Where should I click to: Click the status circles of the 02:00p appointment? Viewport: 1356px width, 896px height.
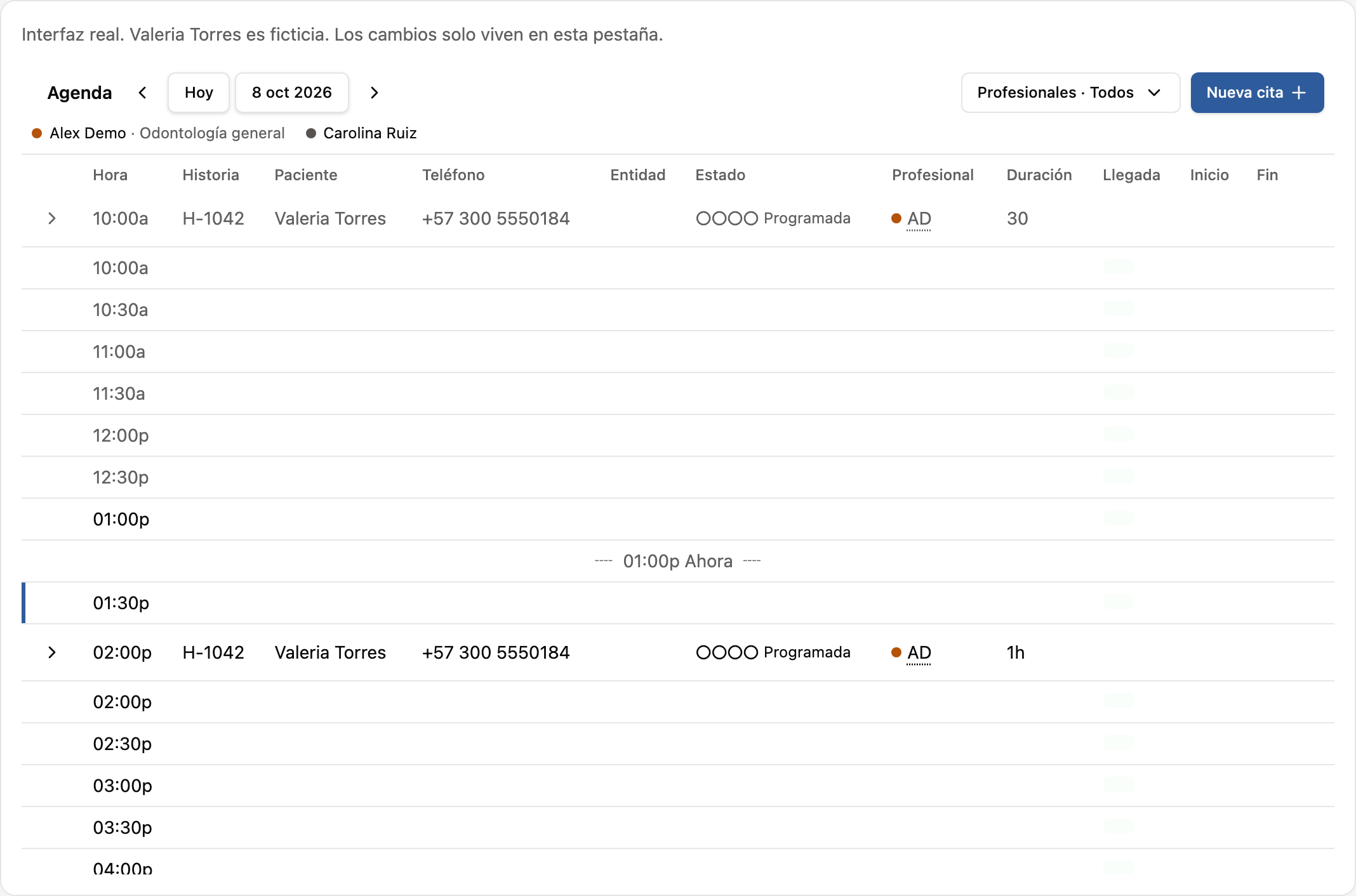pyautogui.click(x=727, y=652)
